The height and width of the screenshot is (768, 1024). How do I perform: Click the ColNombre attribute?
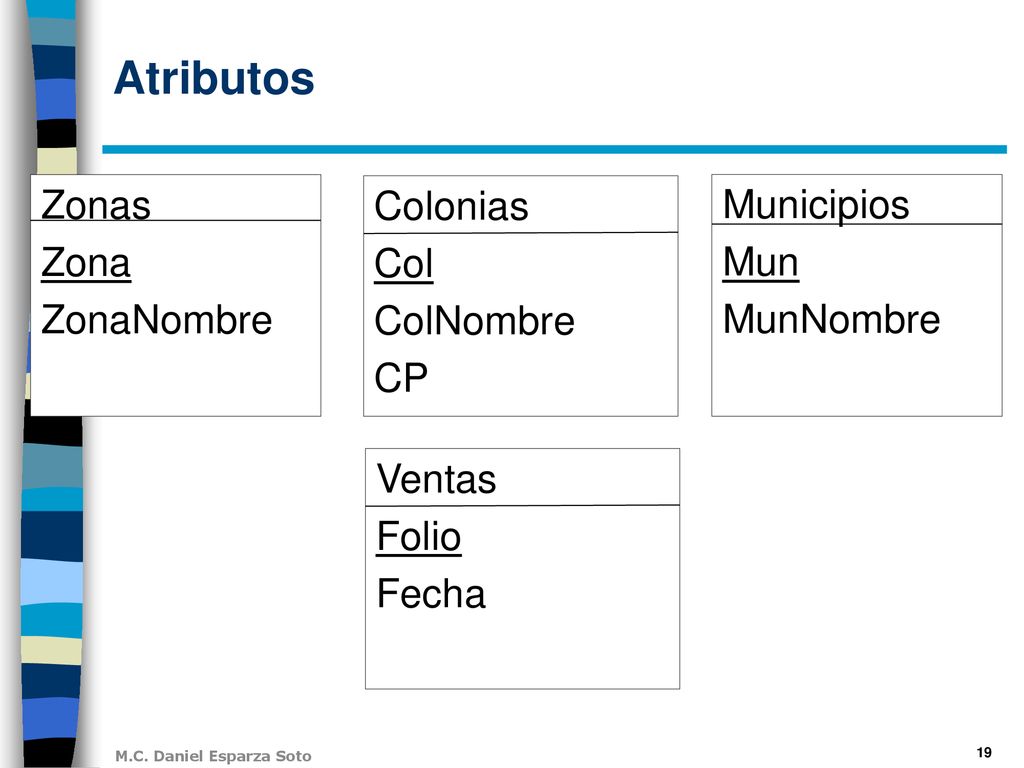click(474, 321)
